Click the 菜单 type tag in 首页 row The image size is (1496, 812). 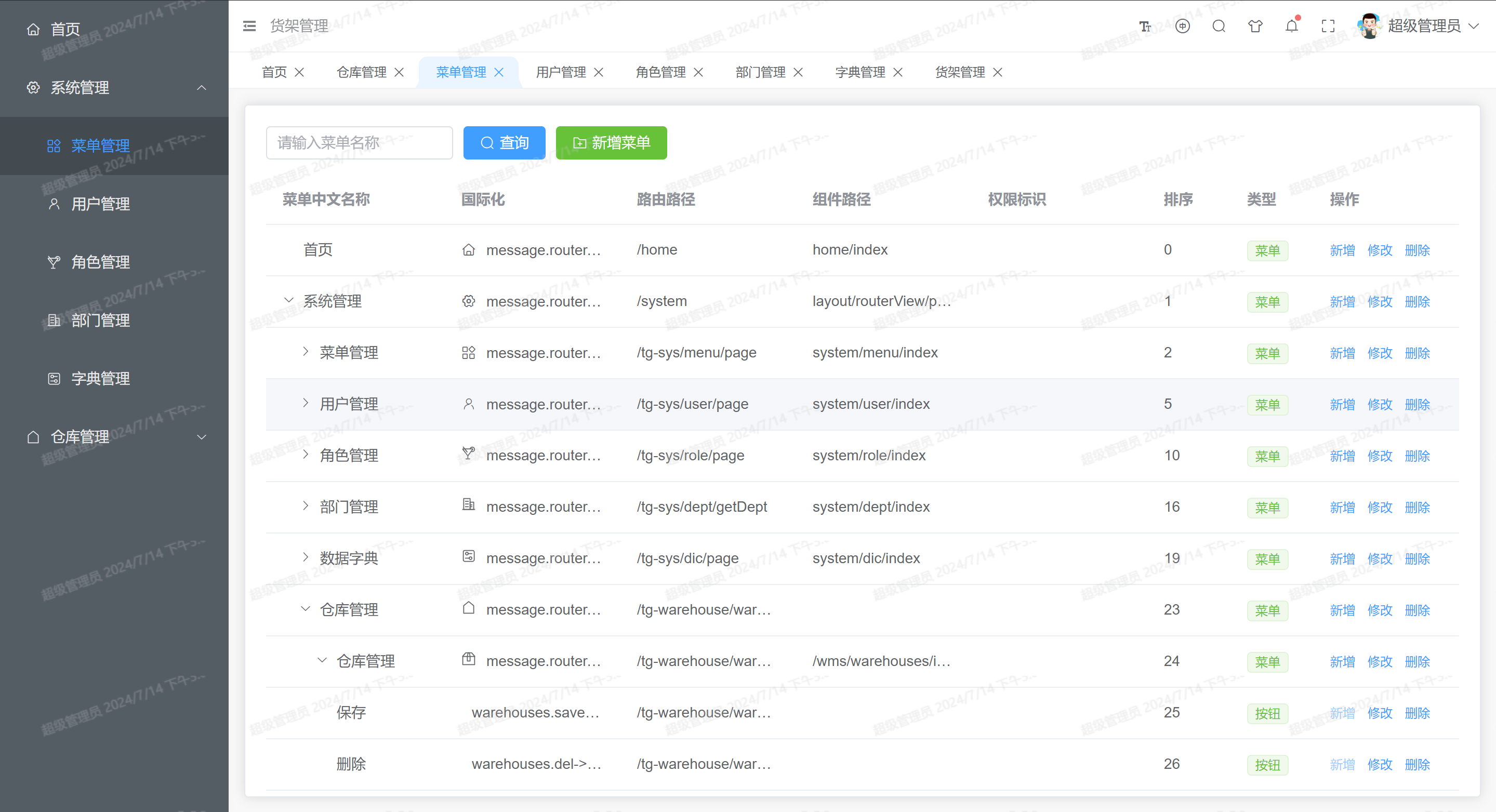pos(1267,251)
